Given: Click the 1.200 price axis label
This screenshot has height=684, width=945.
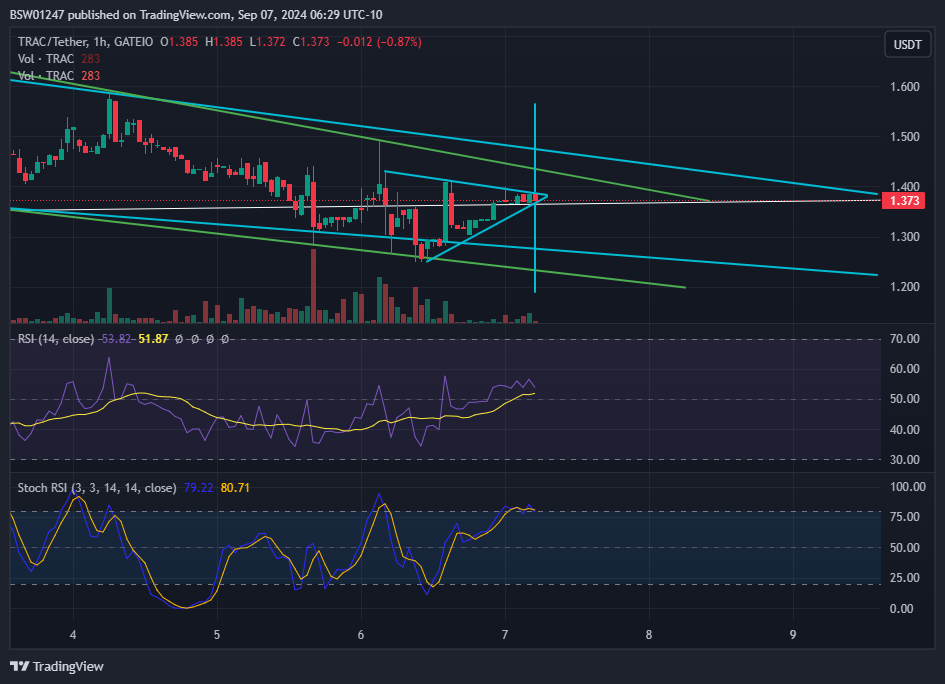Looking at the screenshot, I should tap(905, 287).
